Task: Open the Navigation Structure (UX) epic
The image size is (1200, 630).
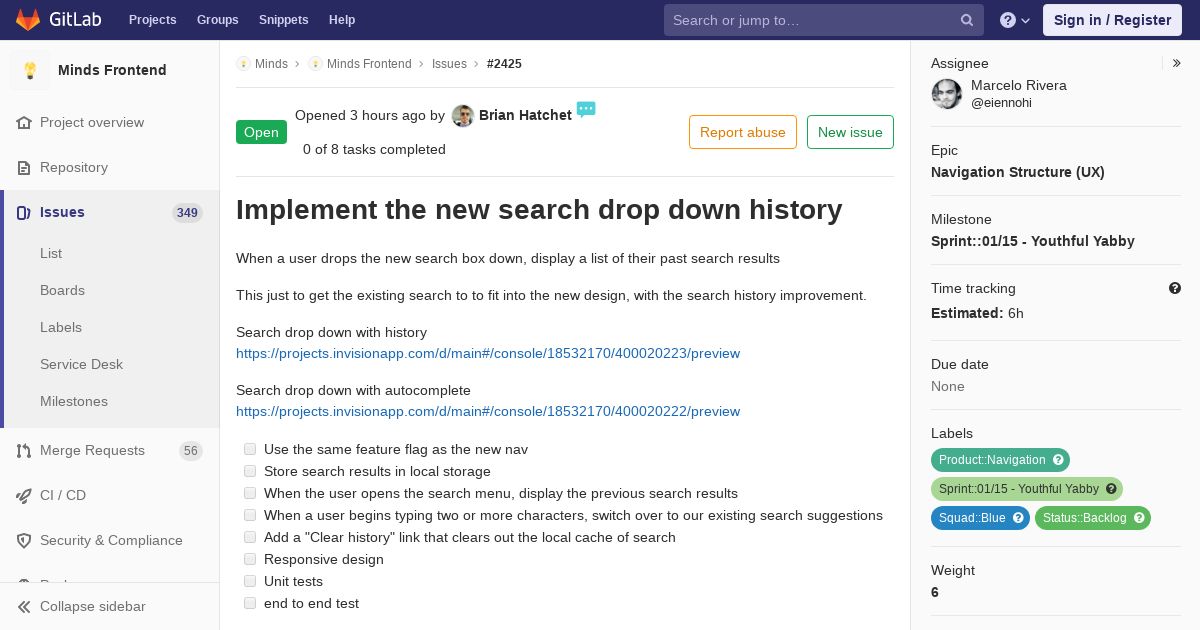Action: [x=1018, y=172]
